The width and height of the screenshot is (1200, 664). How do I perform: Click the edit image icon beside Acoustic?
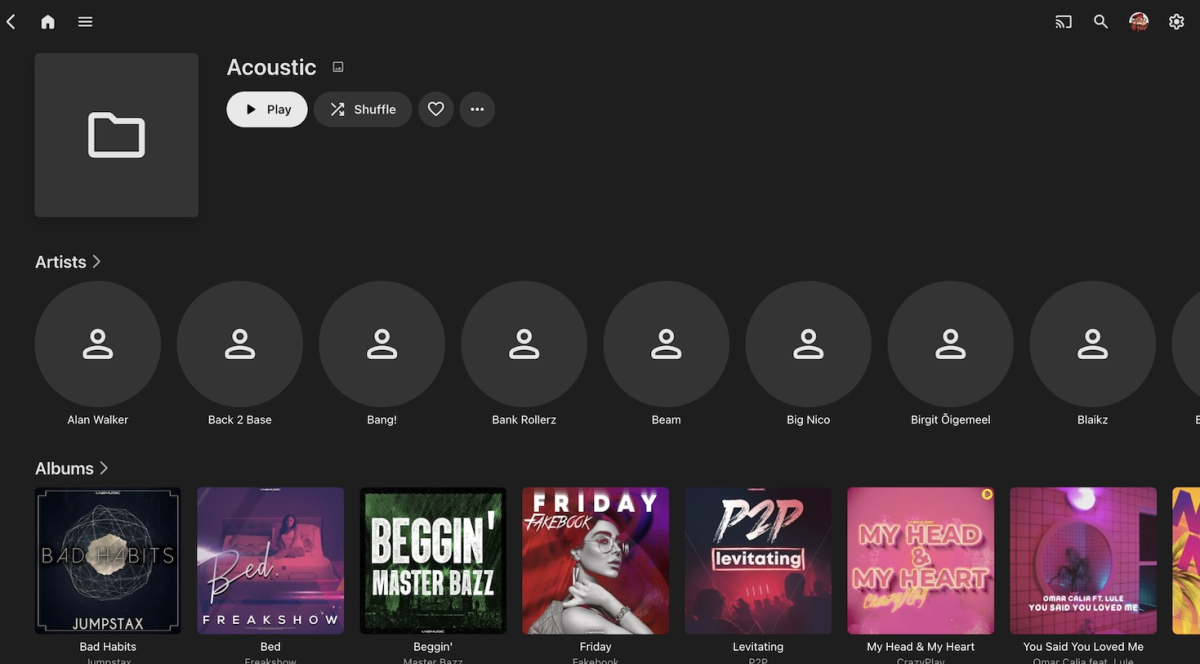point(338,67)
